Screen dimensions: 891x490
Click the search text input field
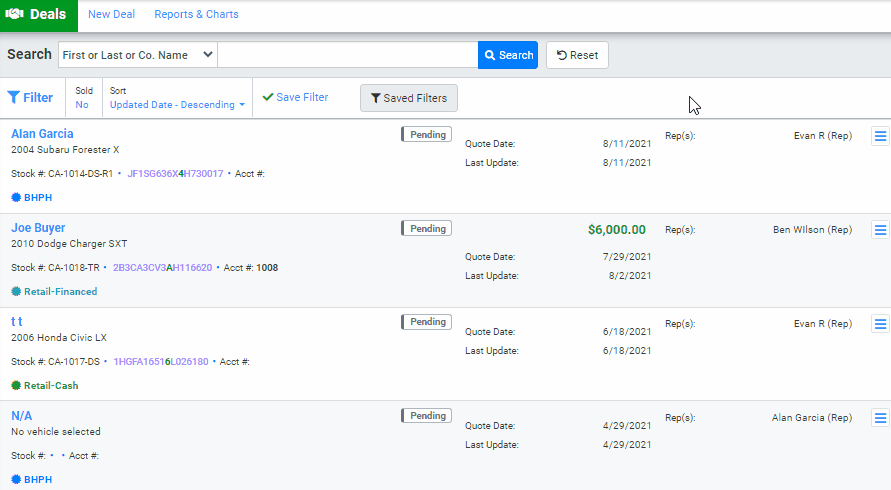pos(348,55)
